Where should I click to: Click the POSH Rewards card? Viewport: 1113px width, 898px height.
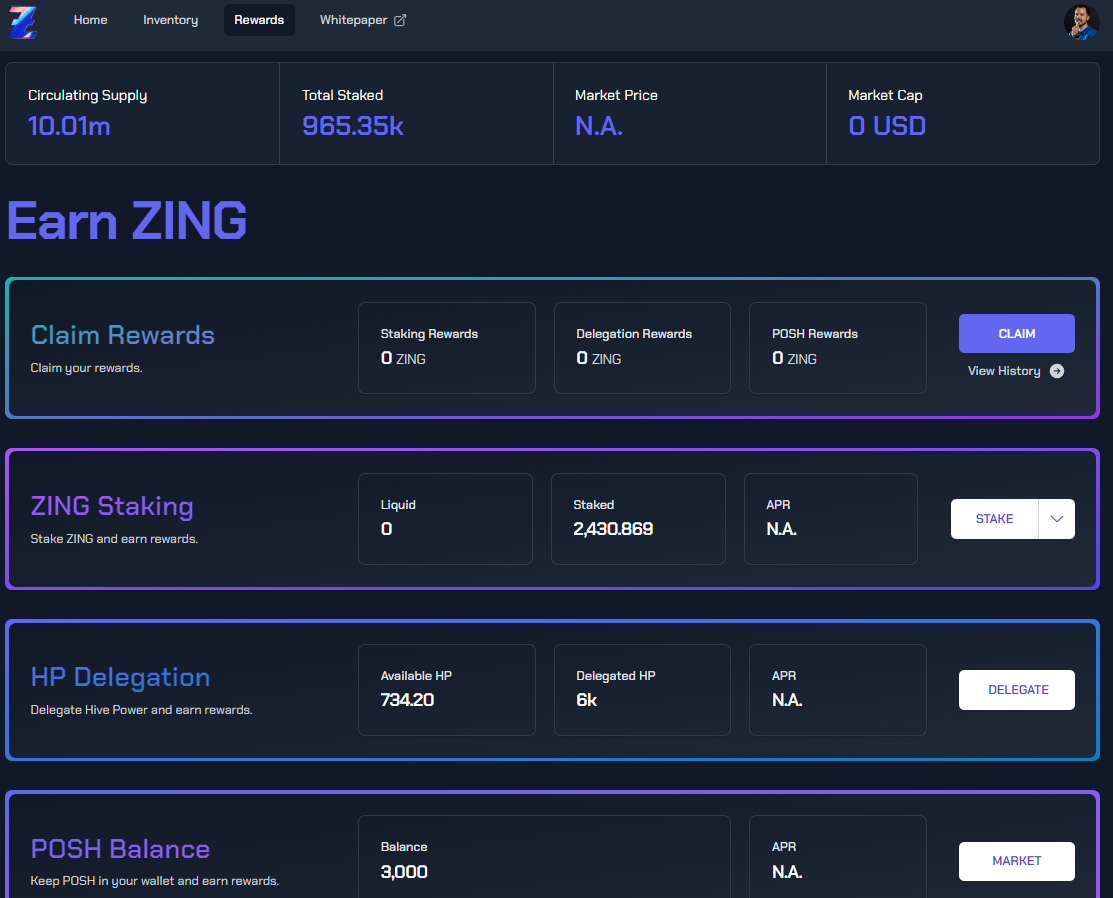pos(838,348)
